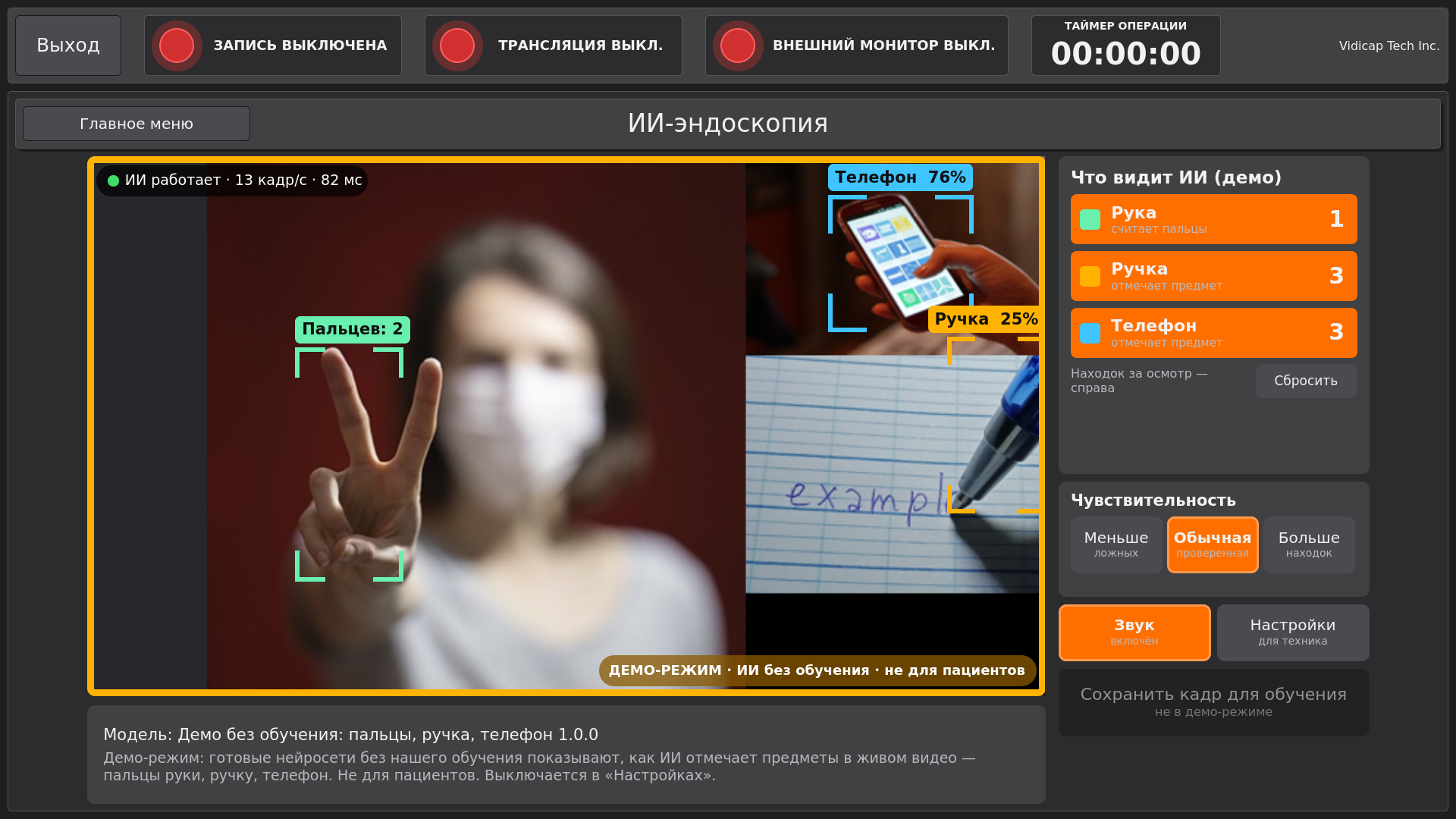This screenshot has width=1456, height=819.
Task: Click the Телефон 76% detection label
Action: pyautogui.click(x=900, y=177)
